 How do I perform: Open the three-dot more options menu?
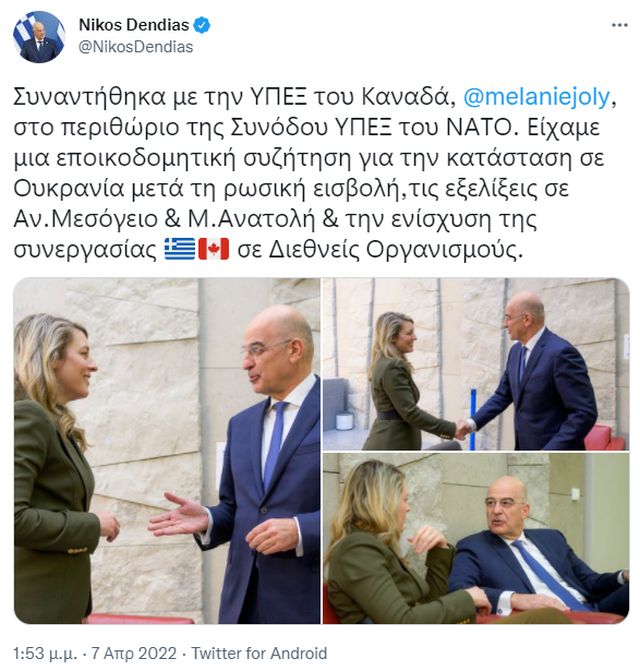point(619,25)
